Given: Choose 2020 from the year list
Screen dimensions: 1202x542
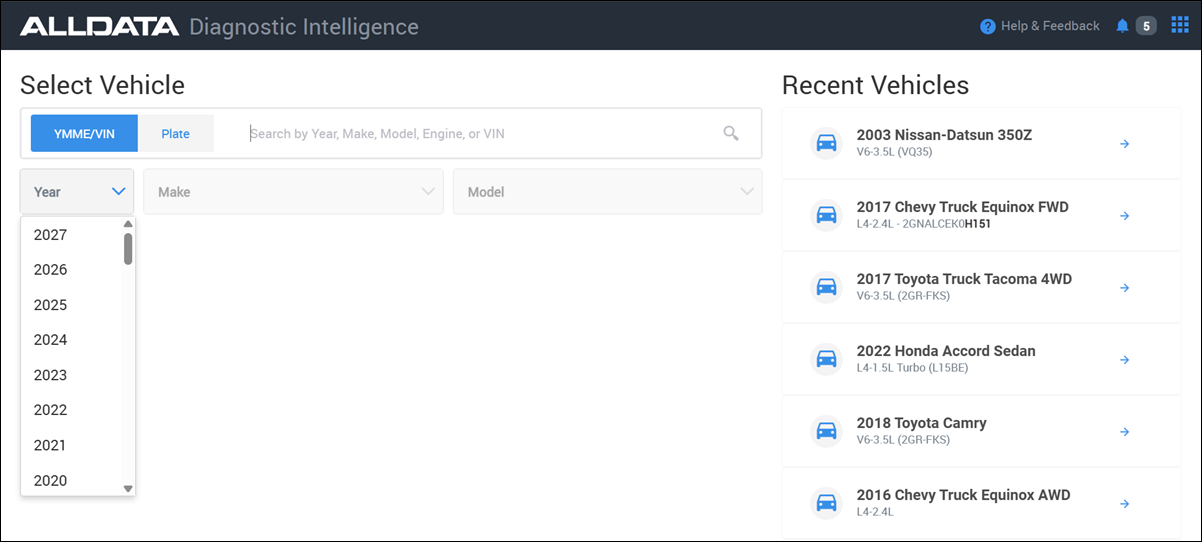Looking at the screenshot, I should point(72,480).
